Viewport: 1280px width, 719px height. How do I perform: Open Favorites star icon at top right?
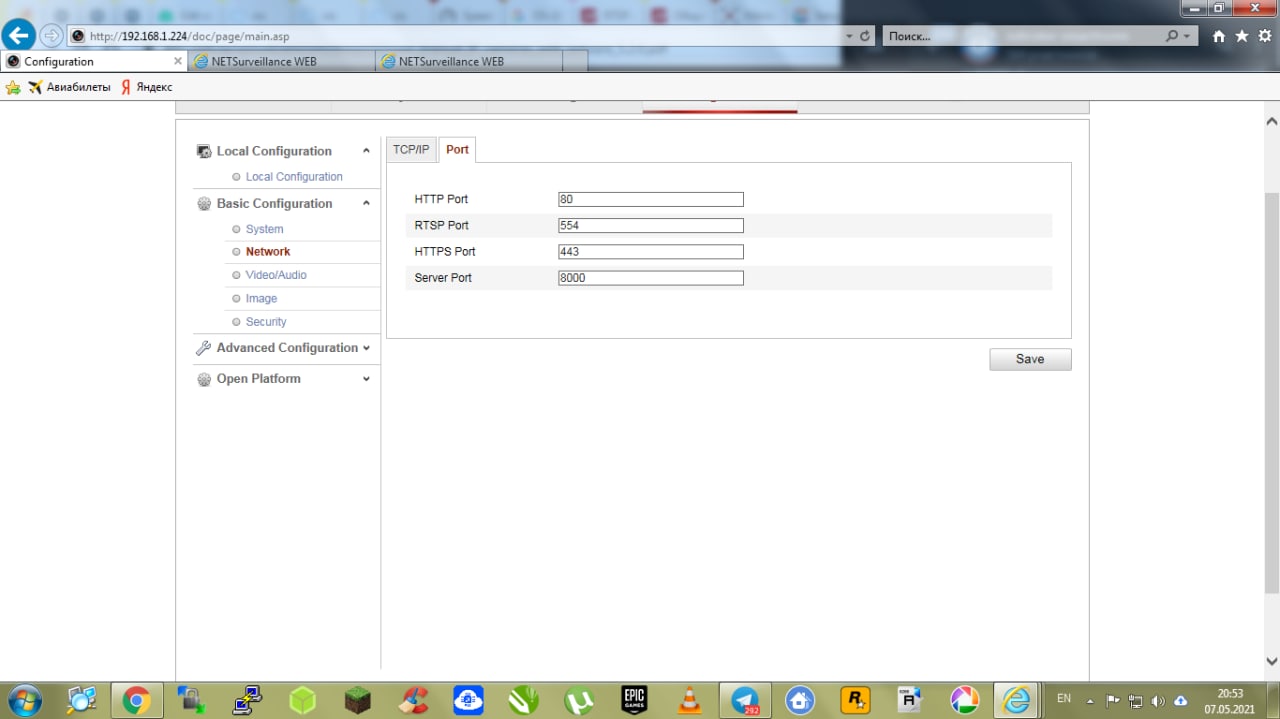1242,36
